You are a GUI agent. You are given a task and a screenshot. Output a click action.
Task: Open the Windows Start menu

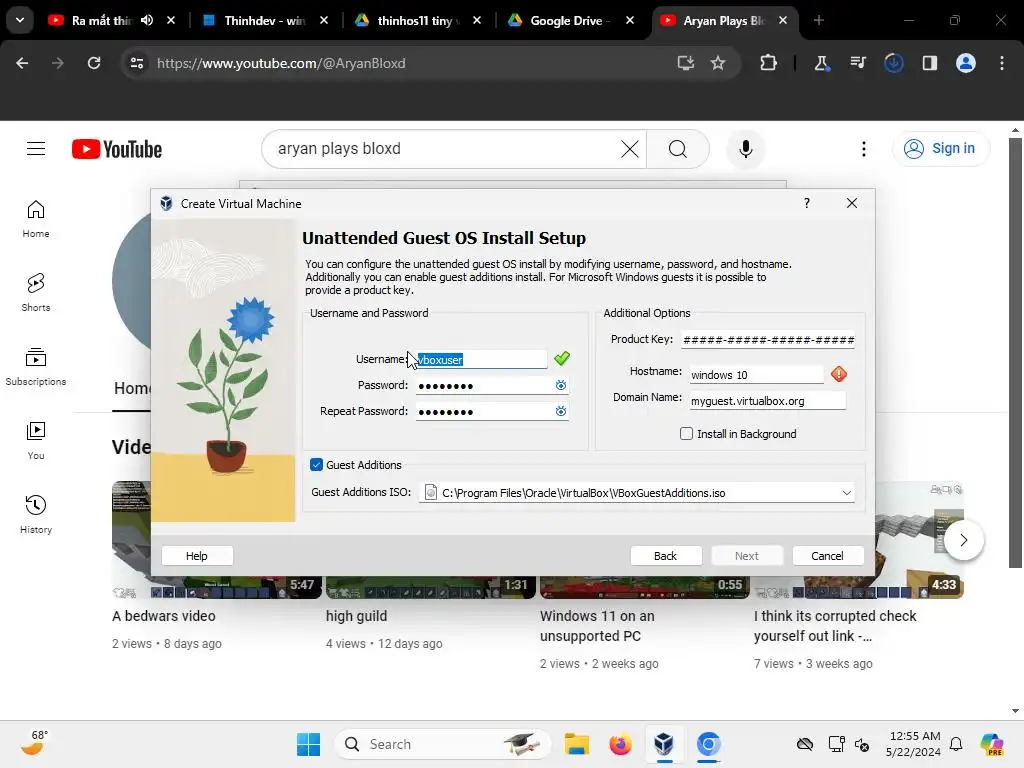pyautogui.click(x=308, y=744)
